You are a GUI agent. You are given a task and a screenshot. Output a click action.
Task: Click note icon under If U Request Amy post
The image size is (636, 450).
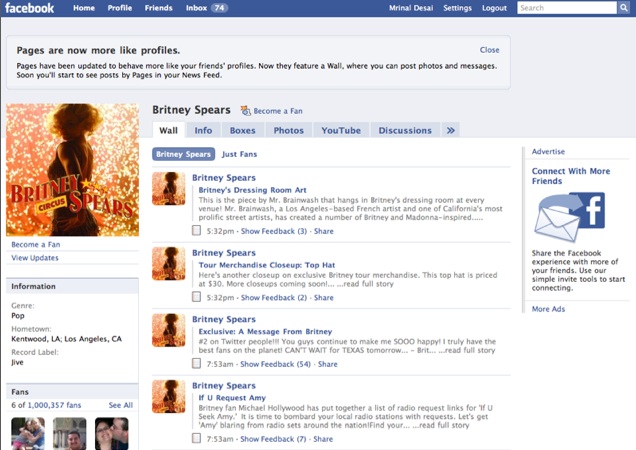[197, 439]
